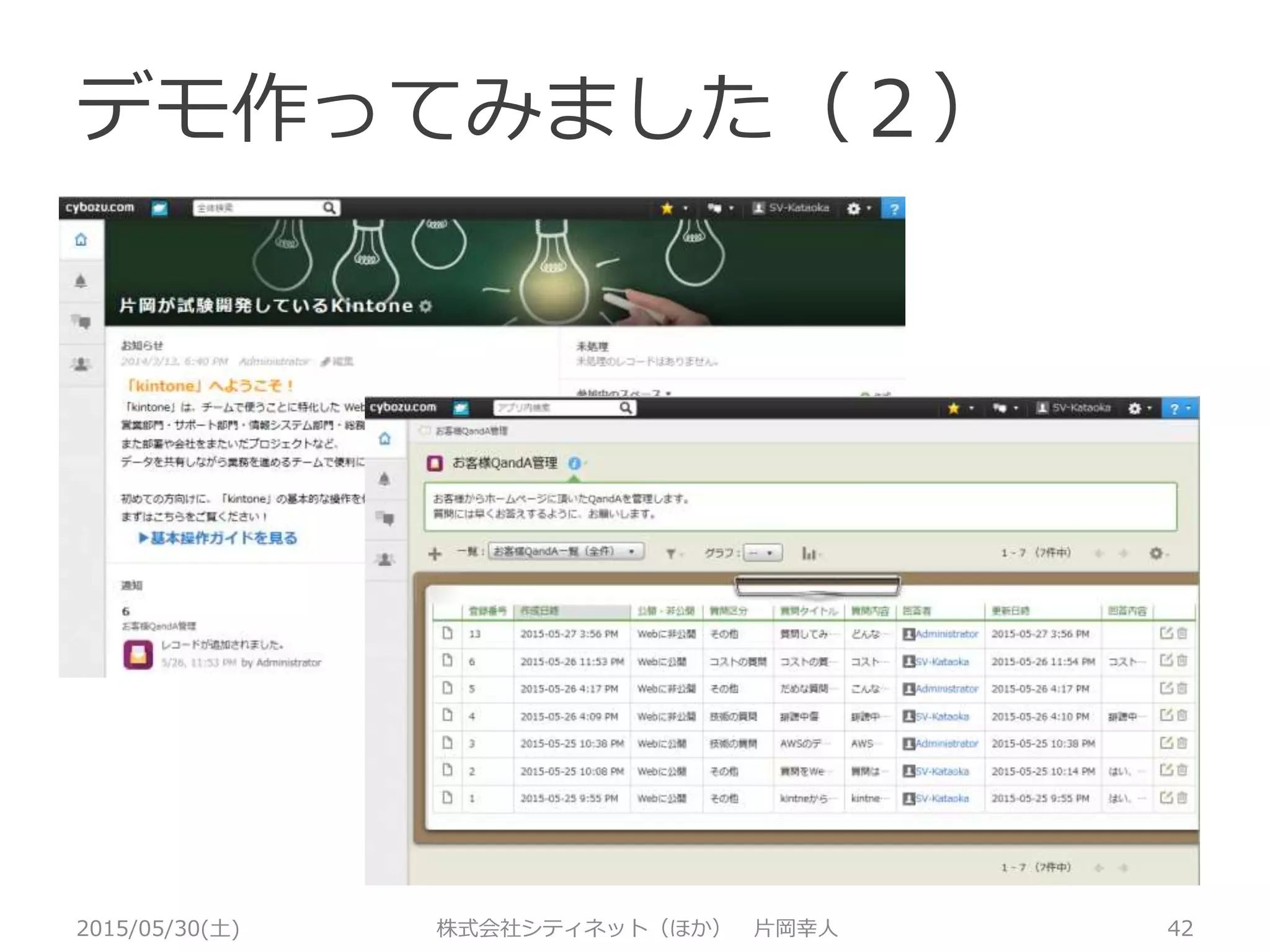This screenshot has height=952, width=1270.
Task: Sort by 登録番号 column header
Action: tap(487, 611)
